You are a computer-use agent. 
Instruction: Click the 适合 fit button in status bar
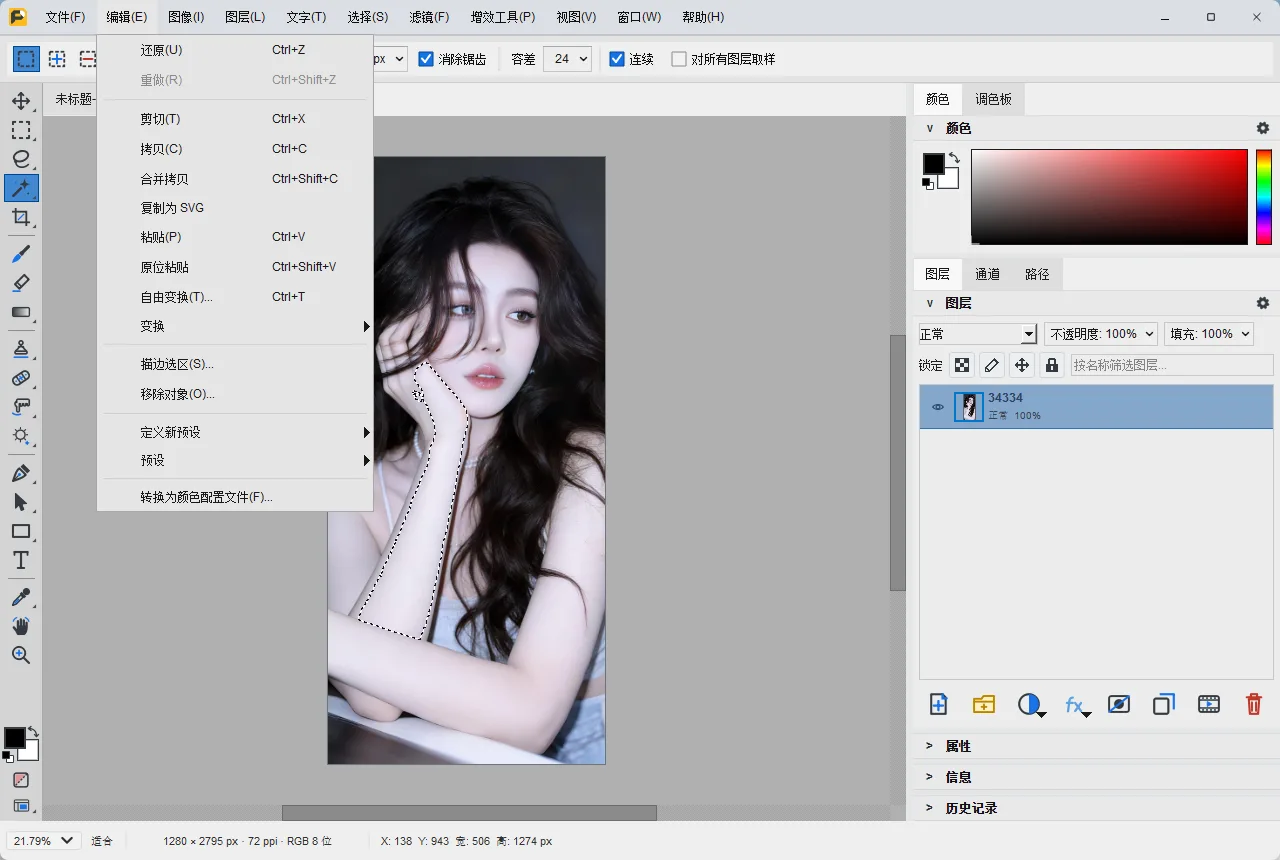103,841
